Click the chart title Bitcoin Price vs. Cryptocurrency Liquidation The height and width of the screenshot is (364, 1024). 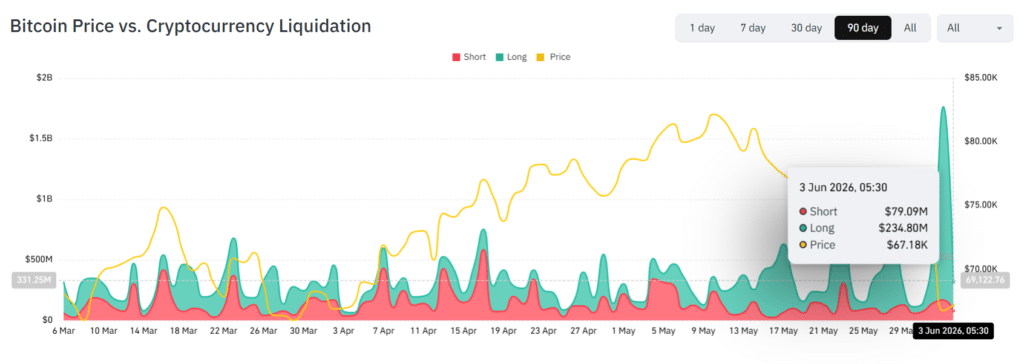pos(190,26)
